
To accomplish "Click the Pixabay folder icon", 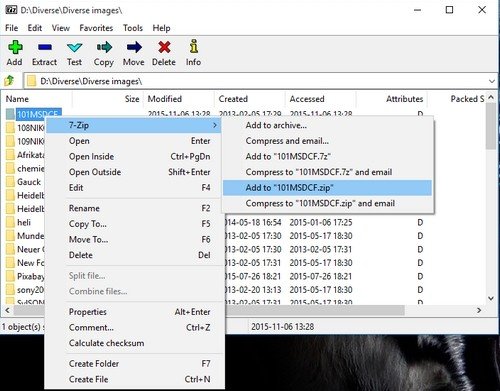I will pyautogui.click(x=10, y=276).
